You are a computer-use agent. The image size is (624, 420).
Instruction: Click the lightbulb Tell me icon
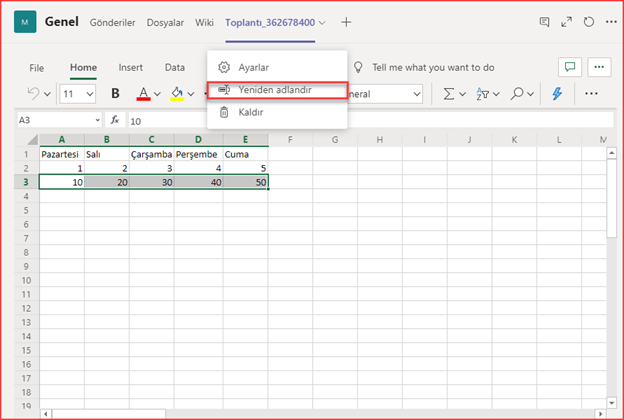[358, 67]
